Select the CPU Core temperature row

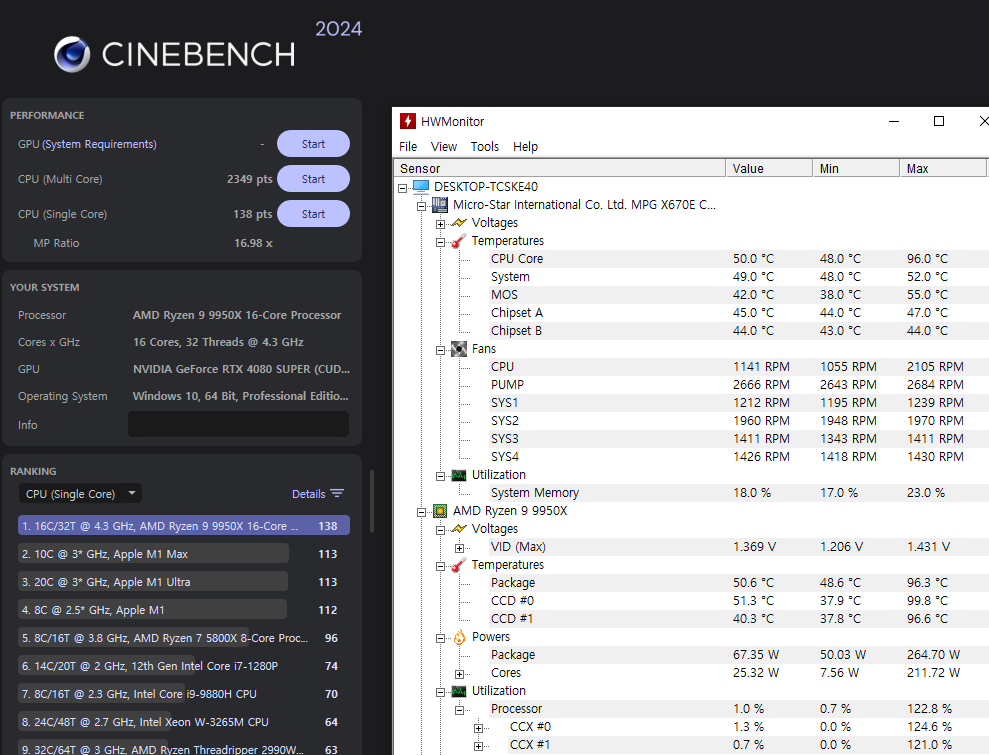(x=739, y=259)
